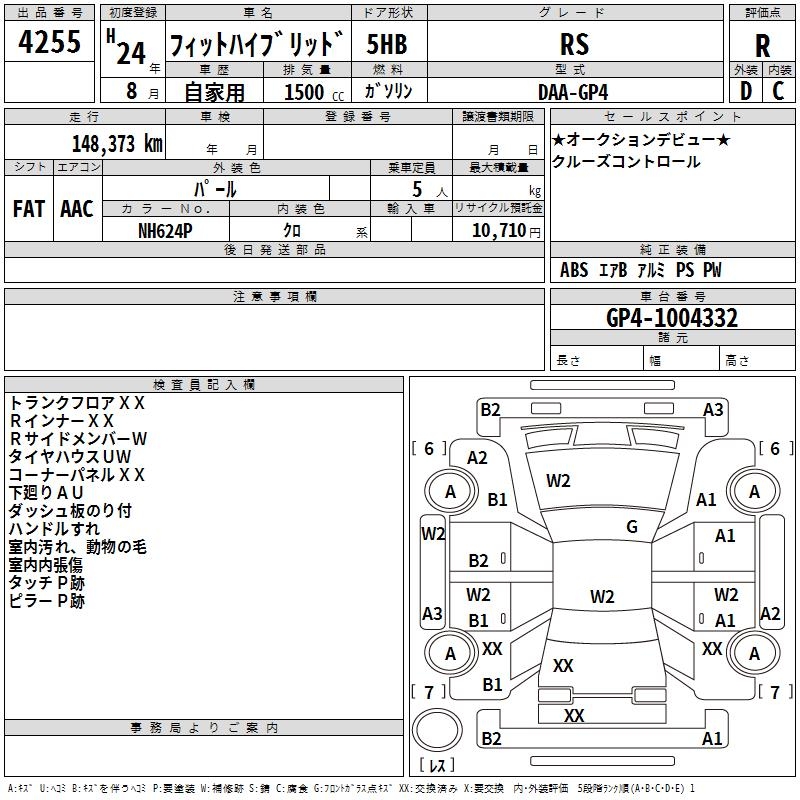This screenshot has height=800, width=800.
Task: Click the トランクフロアXX inspector note
Action: (77, 403)
